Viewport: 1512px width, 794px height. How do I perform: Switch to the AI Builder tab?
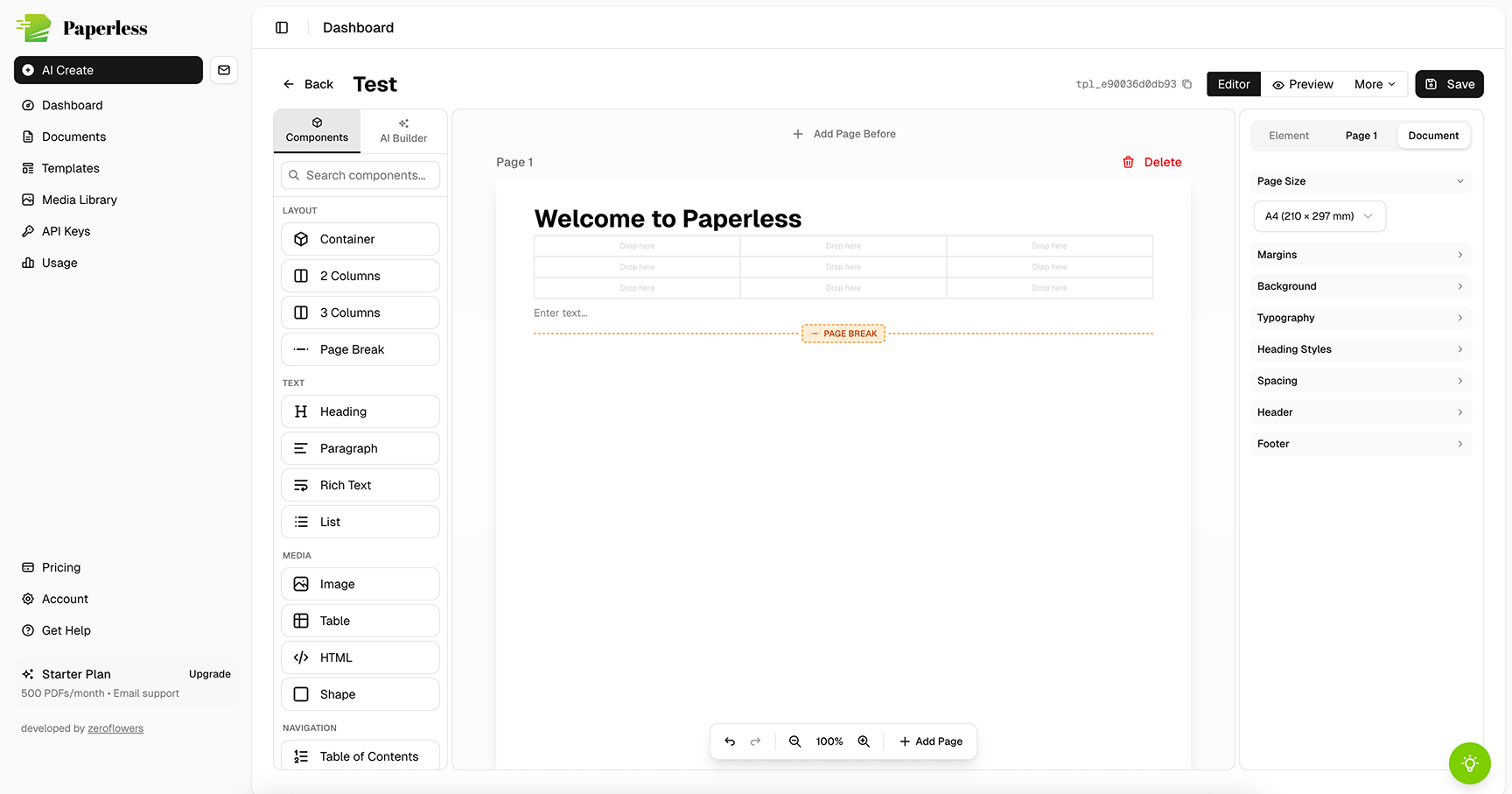point(402,130)
